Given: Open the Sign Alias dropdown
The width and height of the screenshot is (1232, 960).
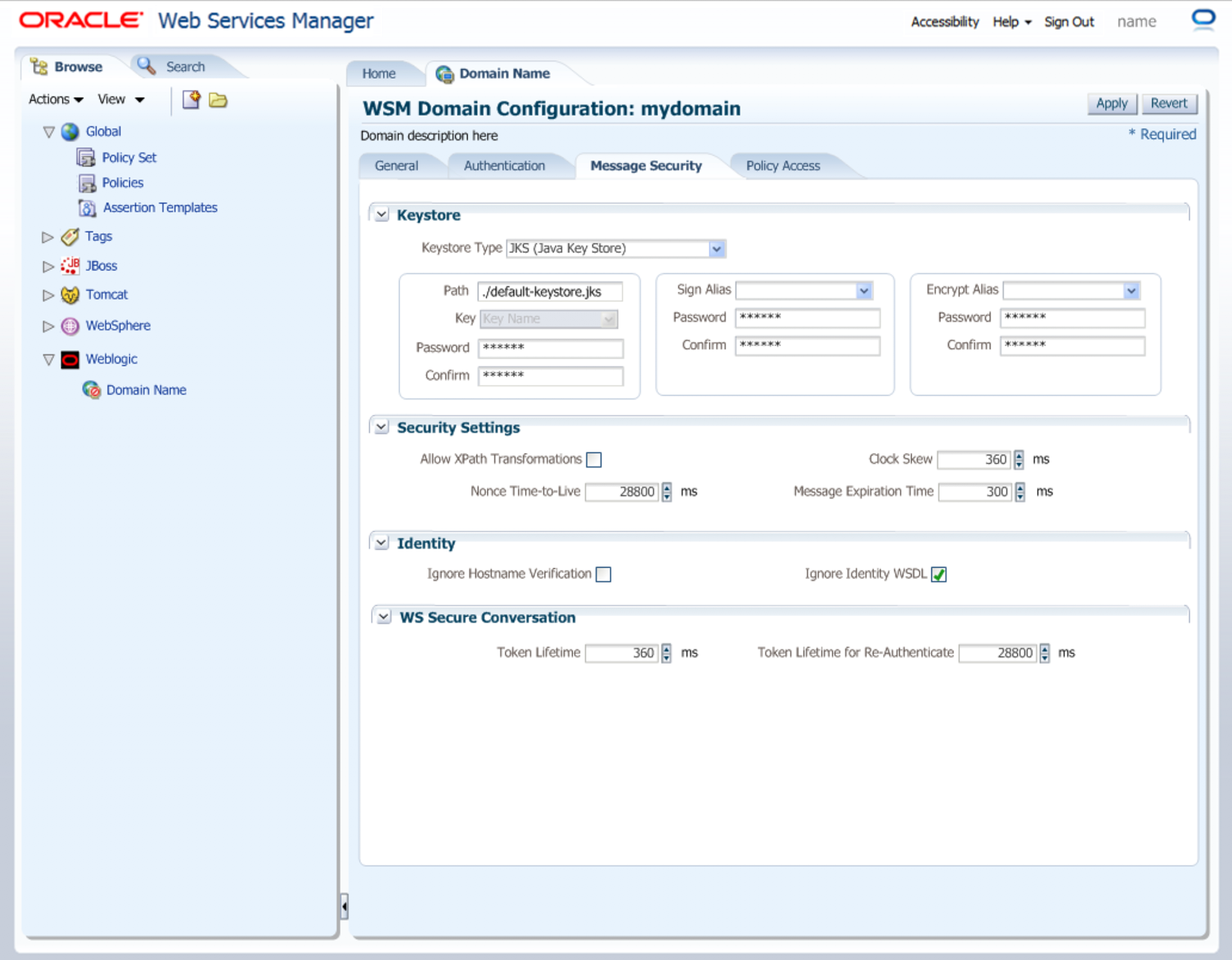Looking at the screenshot, I should [x=864, y=291].
